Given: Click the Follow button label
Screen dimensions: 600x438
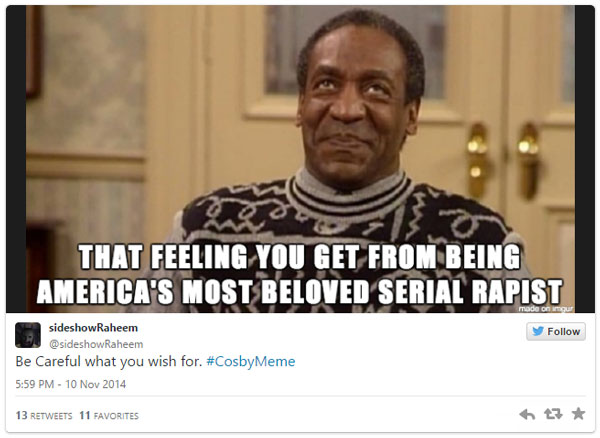Looking at the screenshot, I should [x=563, y=332].
